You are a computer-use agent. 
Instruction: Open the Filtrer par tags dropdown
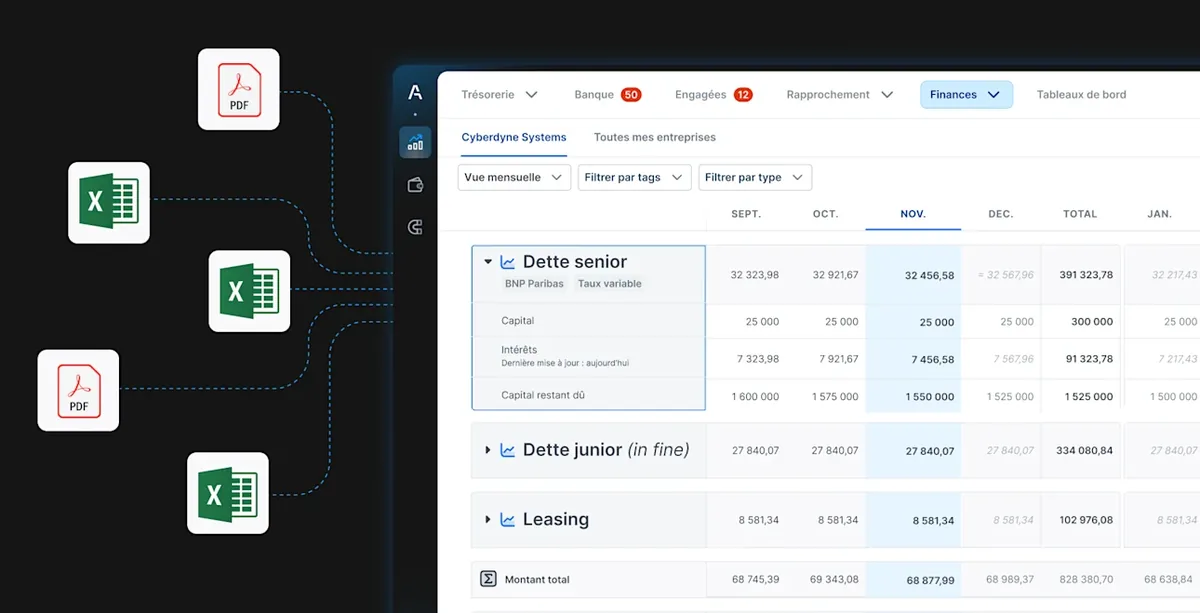[635, 177]
